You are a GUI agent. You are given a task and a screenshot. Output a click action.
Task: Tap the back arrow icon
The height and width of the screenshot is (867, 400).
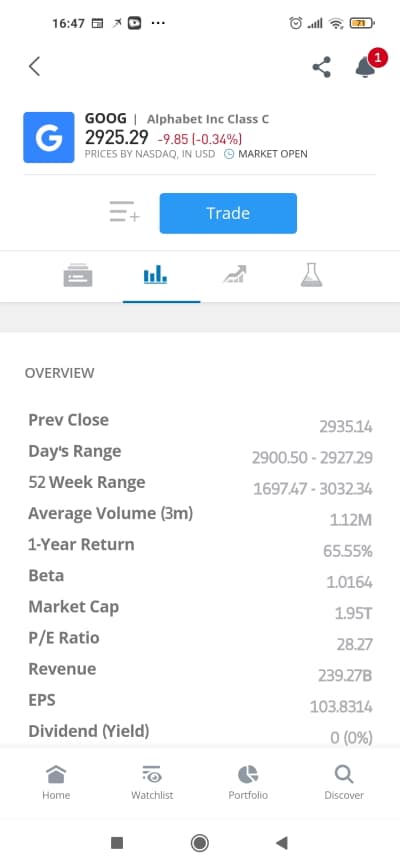point(34,66)
